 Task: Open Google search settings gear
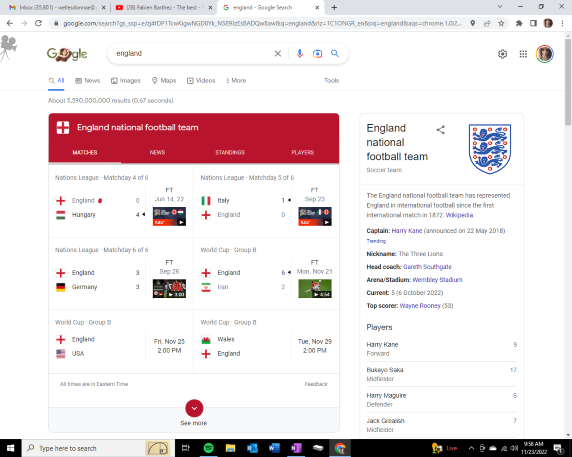502,54
